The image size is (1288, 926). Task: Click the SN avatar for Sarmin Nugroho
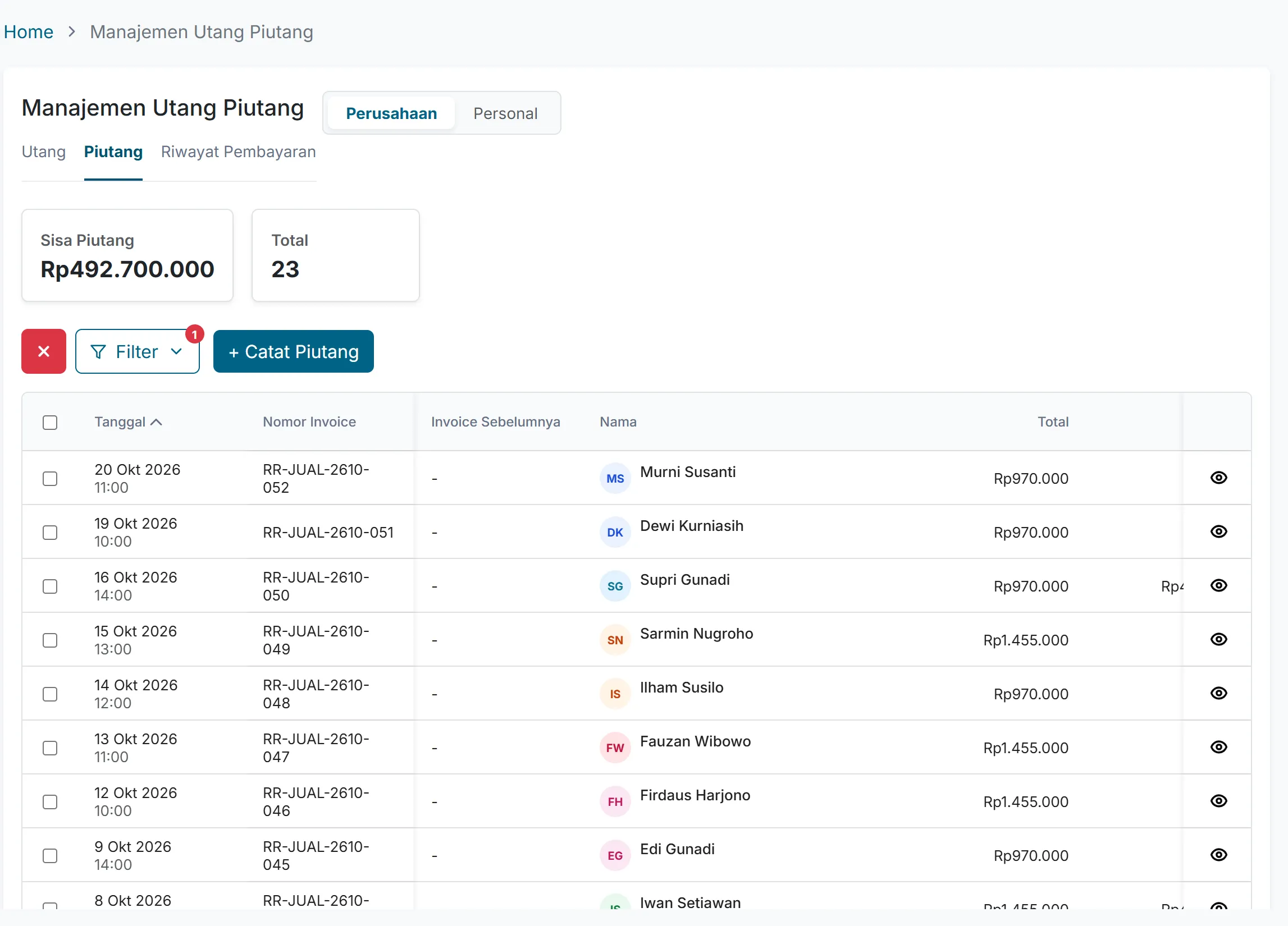[x=615, y=640]
